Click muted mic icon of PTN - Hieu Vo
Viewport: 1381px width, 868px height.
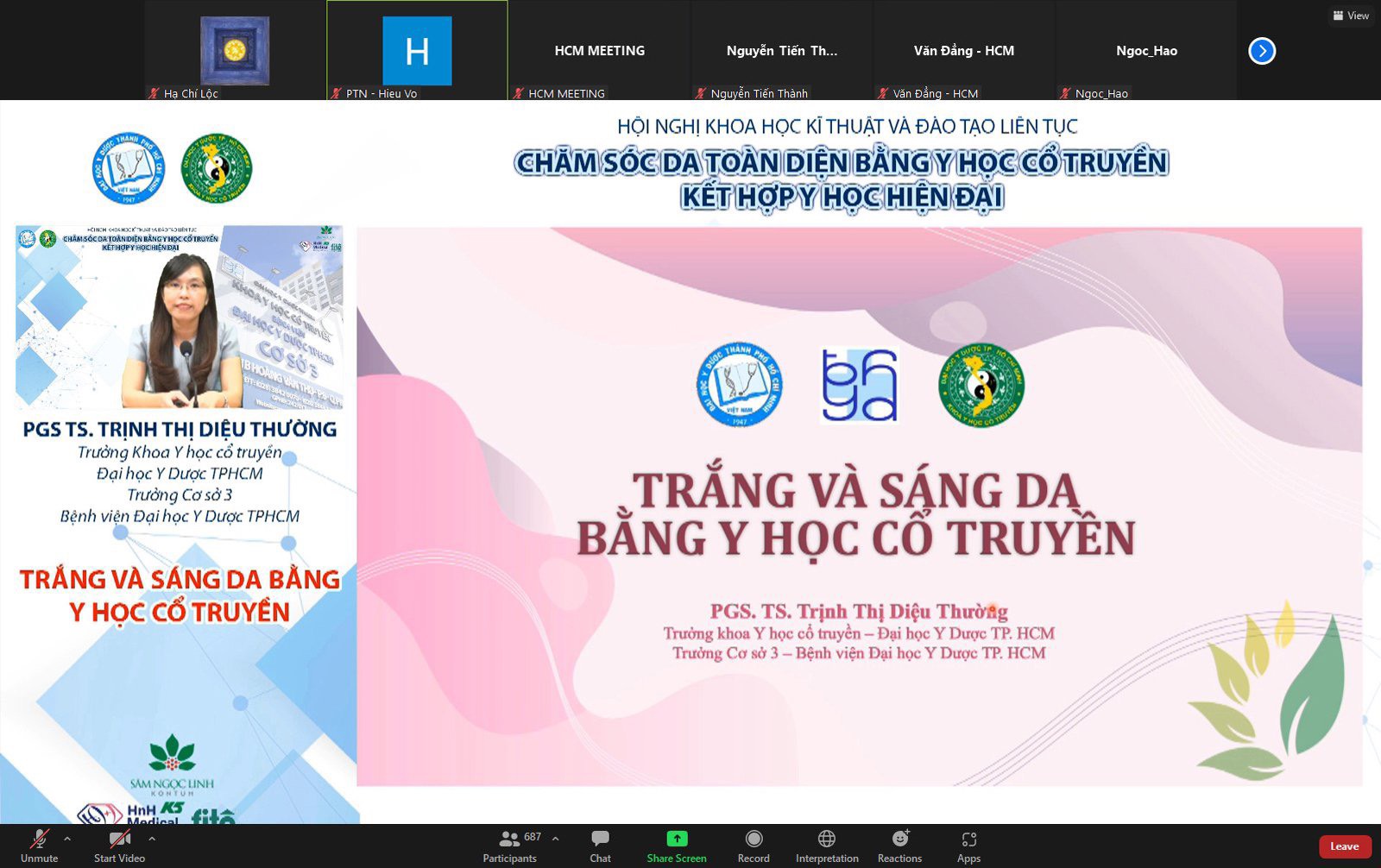337,93
